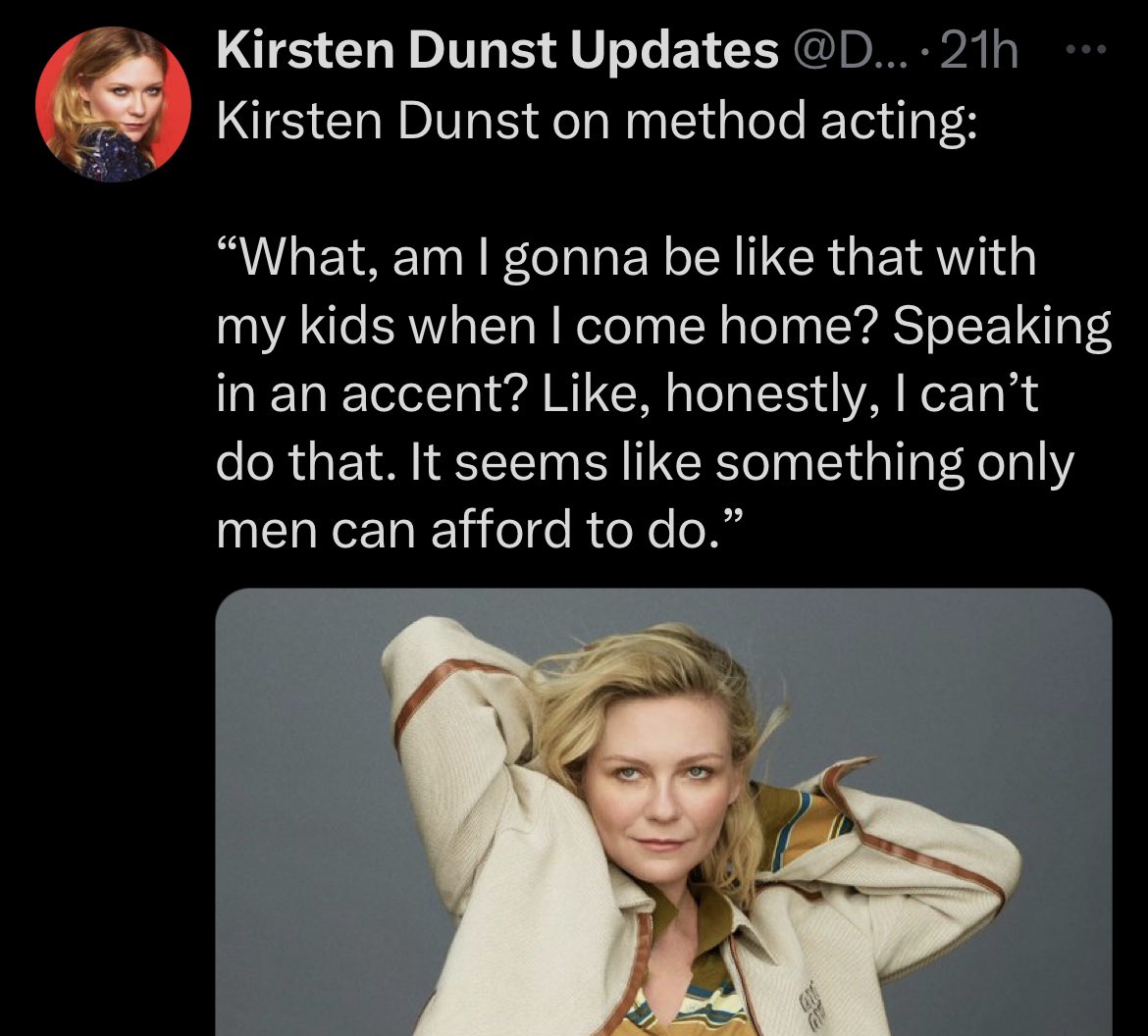Click the word "Speaking" in the tweet

pos(1001,328)
